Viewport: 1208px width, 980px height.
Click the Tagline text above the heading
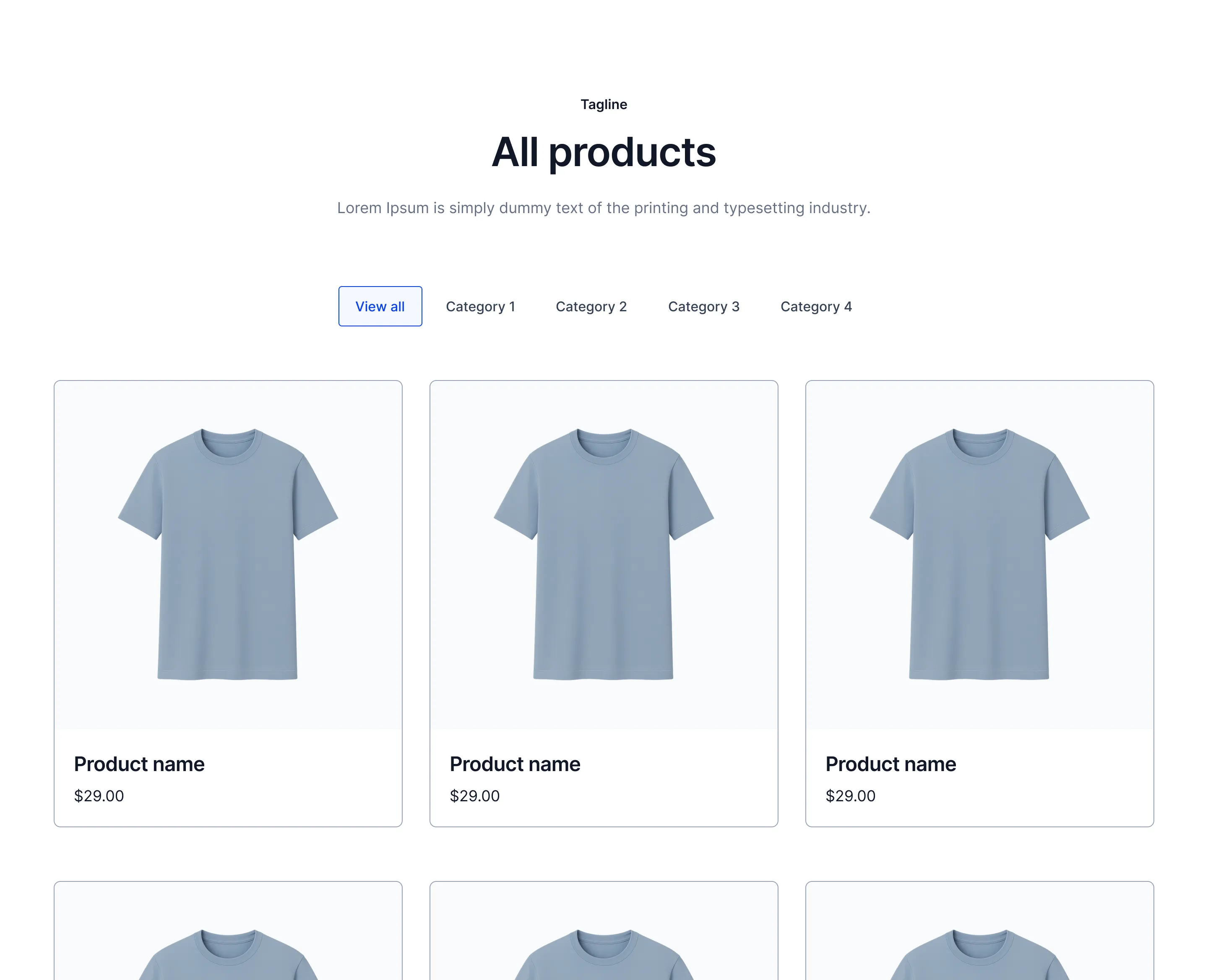click(x=604, y=104)
